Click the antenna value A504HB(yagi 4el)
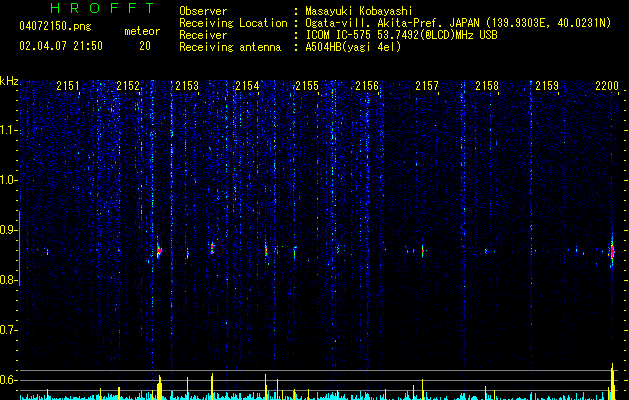629x400 pixels. (x=353, y=47)
